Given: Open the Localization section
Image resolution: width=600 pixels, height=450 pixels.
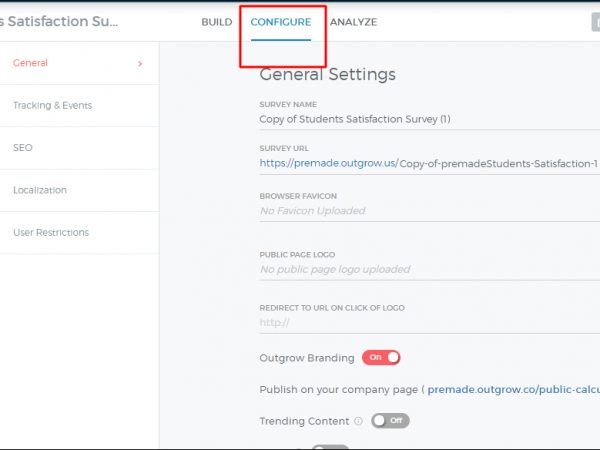Looking at the screenshot, I should point(40,190).
